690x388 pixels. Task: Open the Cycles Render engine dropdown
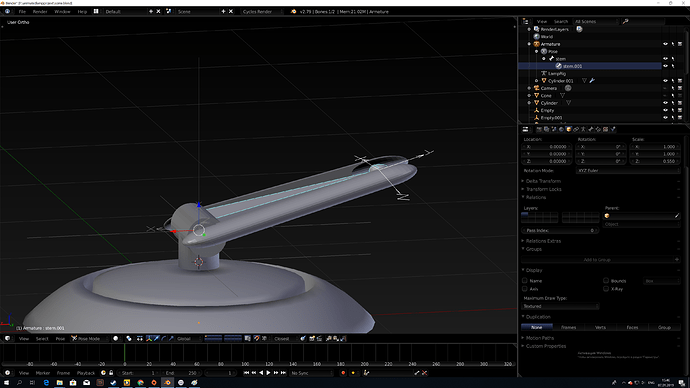tap(262, 11)
